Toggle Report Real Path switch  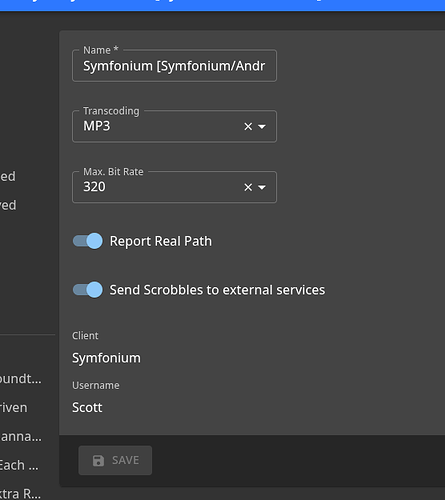coord(88,241)
